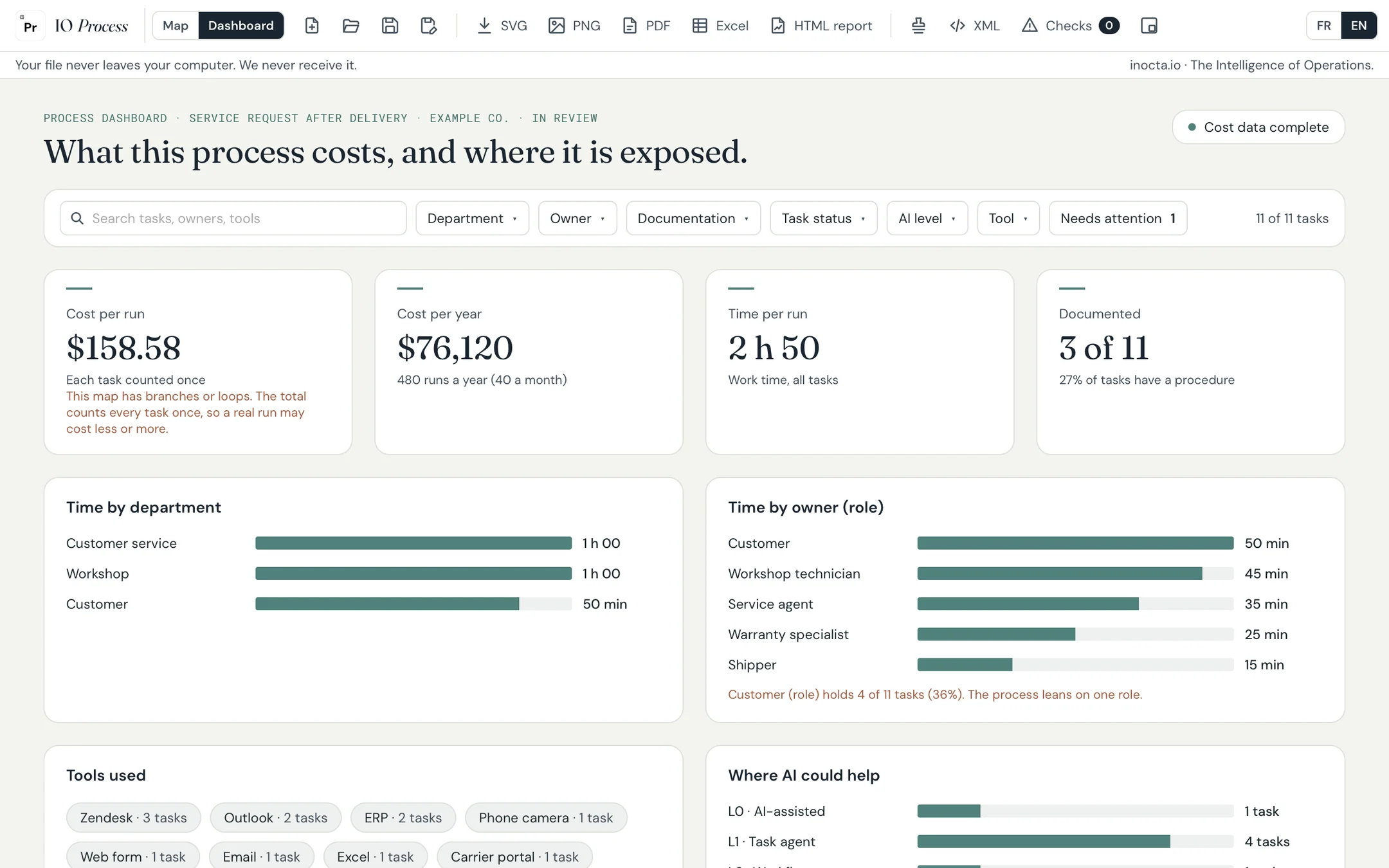Switch language to FR
This screenshot has height=868, width=1389.
pyautogui.click(x=1323, y=26)
